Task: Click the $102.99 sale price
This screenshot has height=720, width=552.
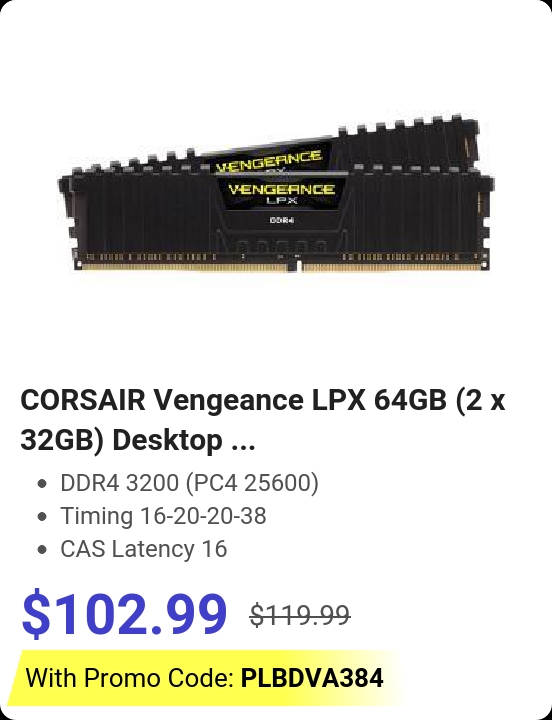Action: click(x=124, y=614)
